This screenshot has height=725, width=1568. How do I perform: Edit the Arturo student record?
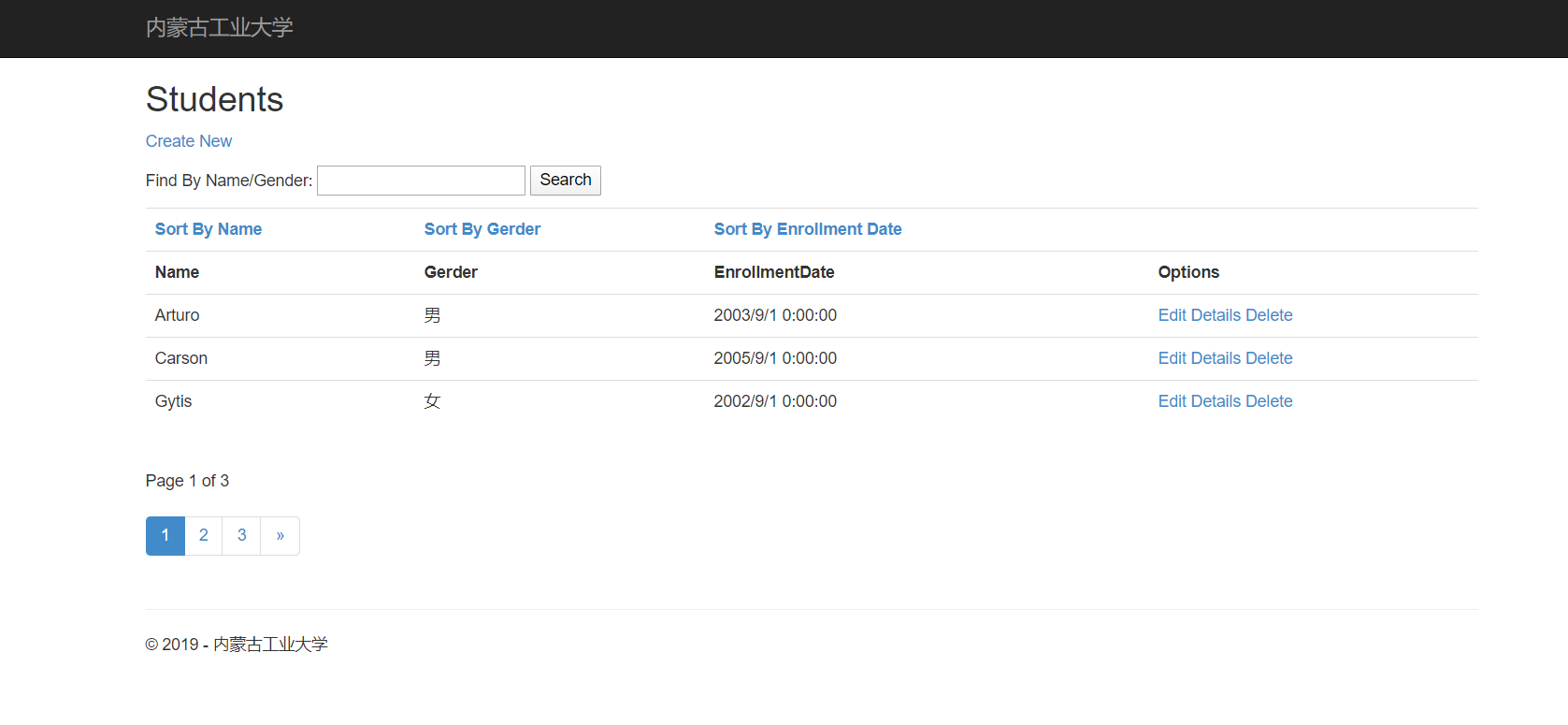coord(1172,315)
